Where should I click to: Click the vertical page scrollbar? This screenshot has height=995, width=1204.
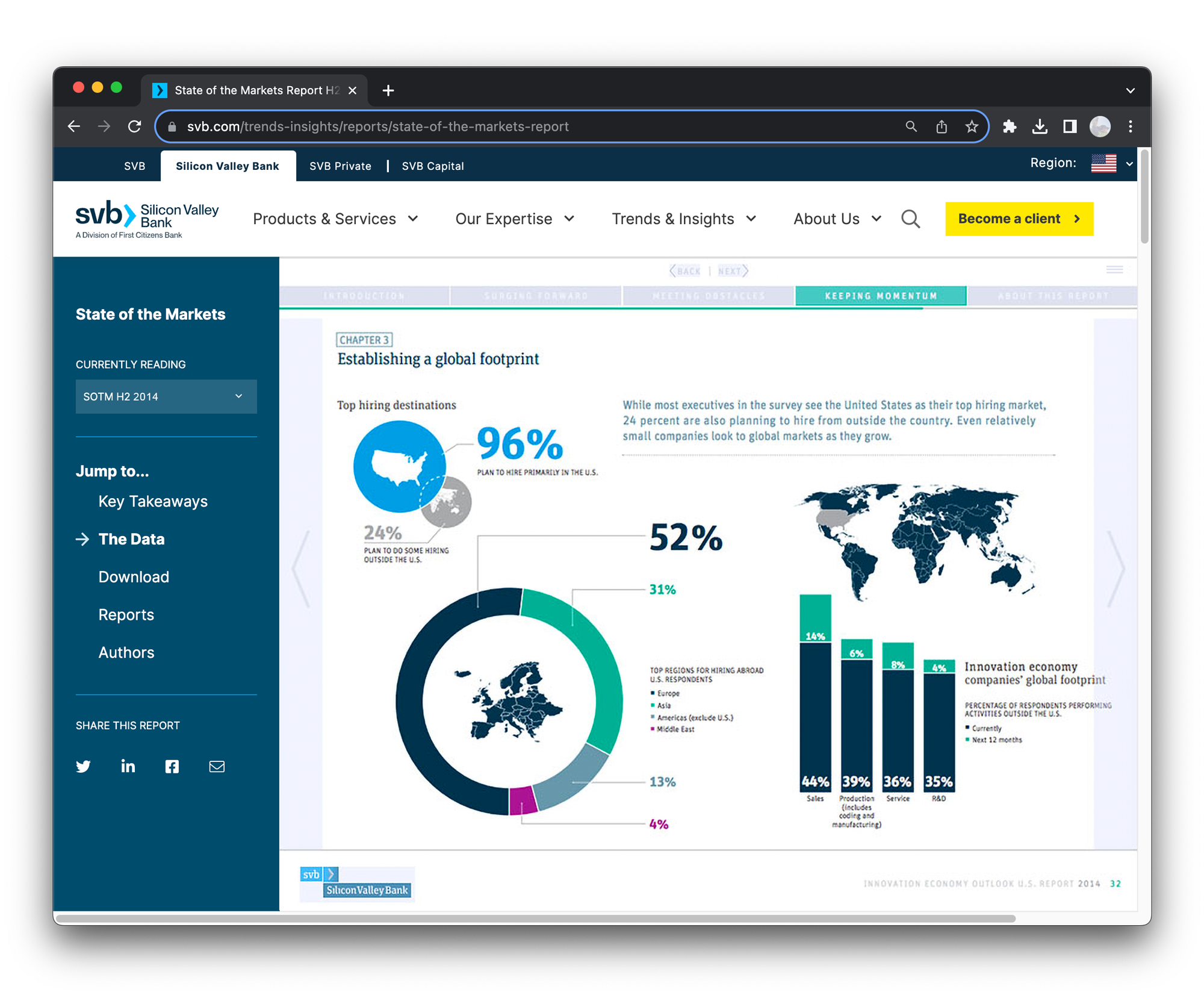pos(1144,197)
